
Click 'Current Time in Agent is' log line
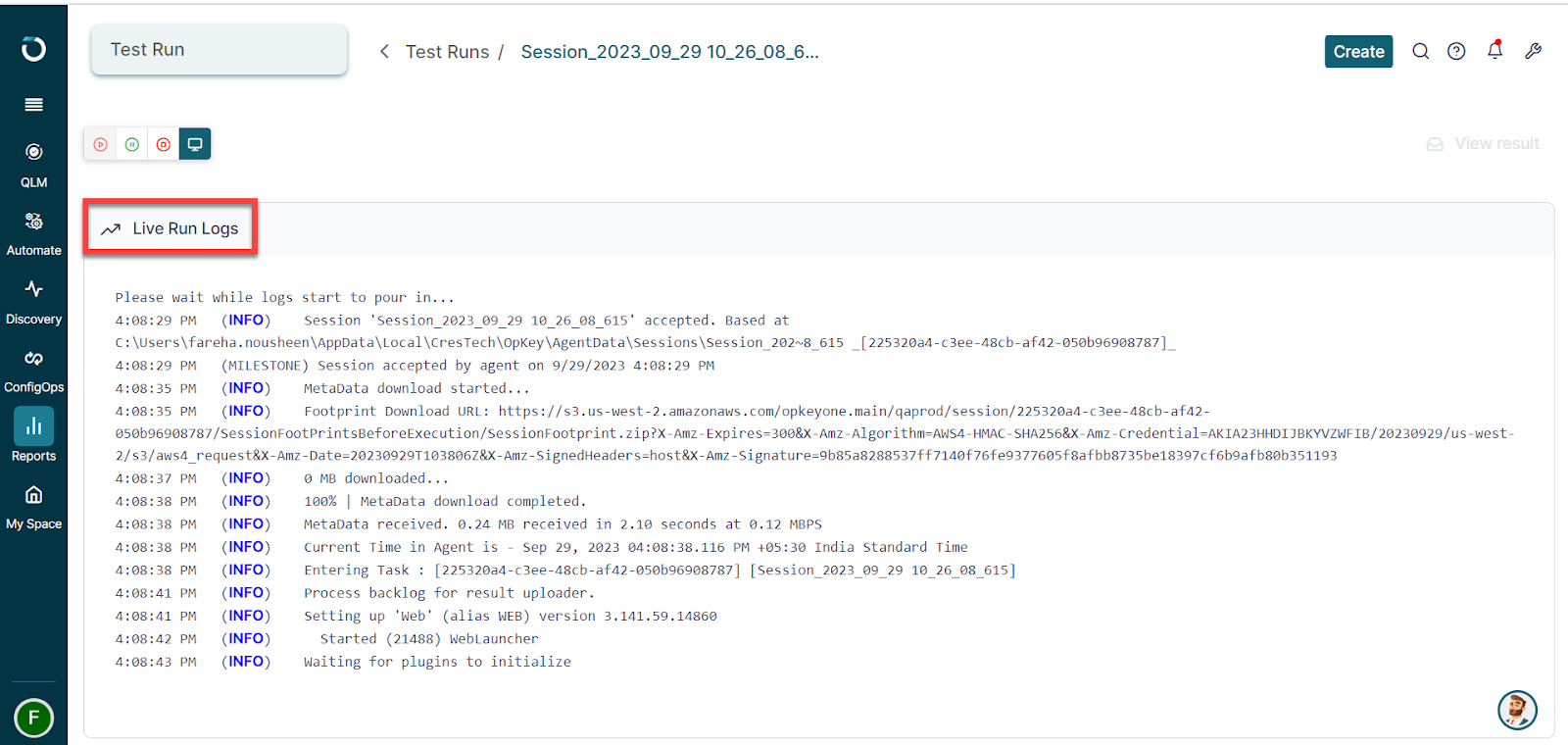pyautogui.click(x=635, y=547)
